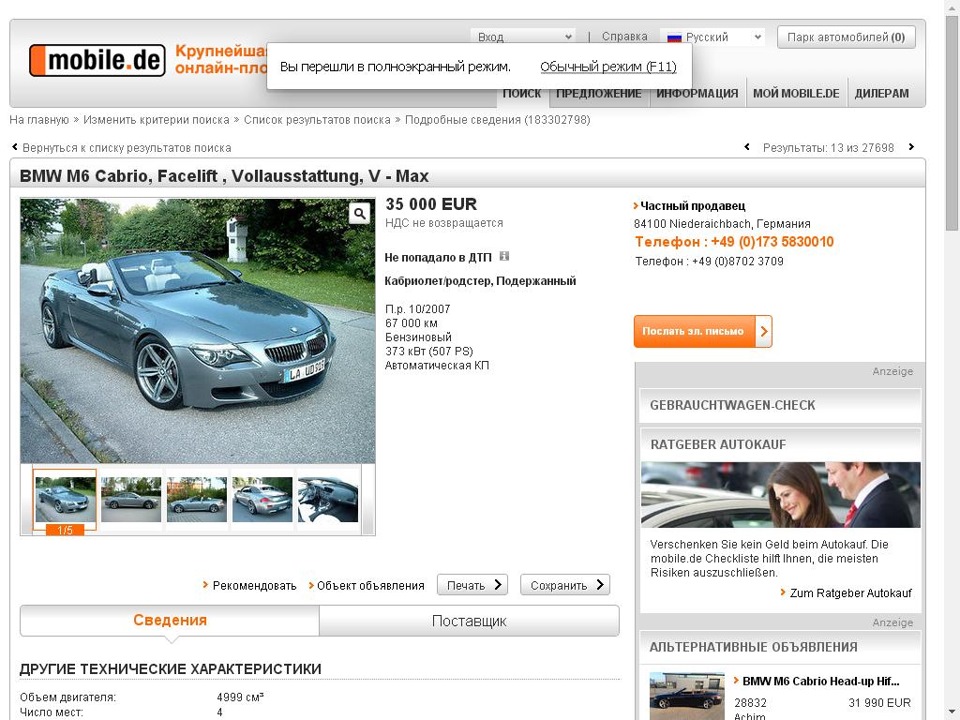The height and width of the screenshot is (720, 960).
Task: Select fourth thumbnail rear view
Action: click(262, 500)
